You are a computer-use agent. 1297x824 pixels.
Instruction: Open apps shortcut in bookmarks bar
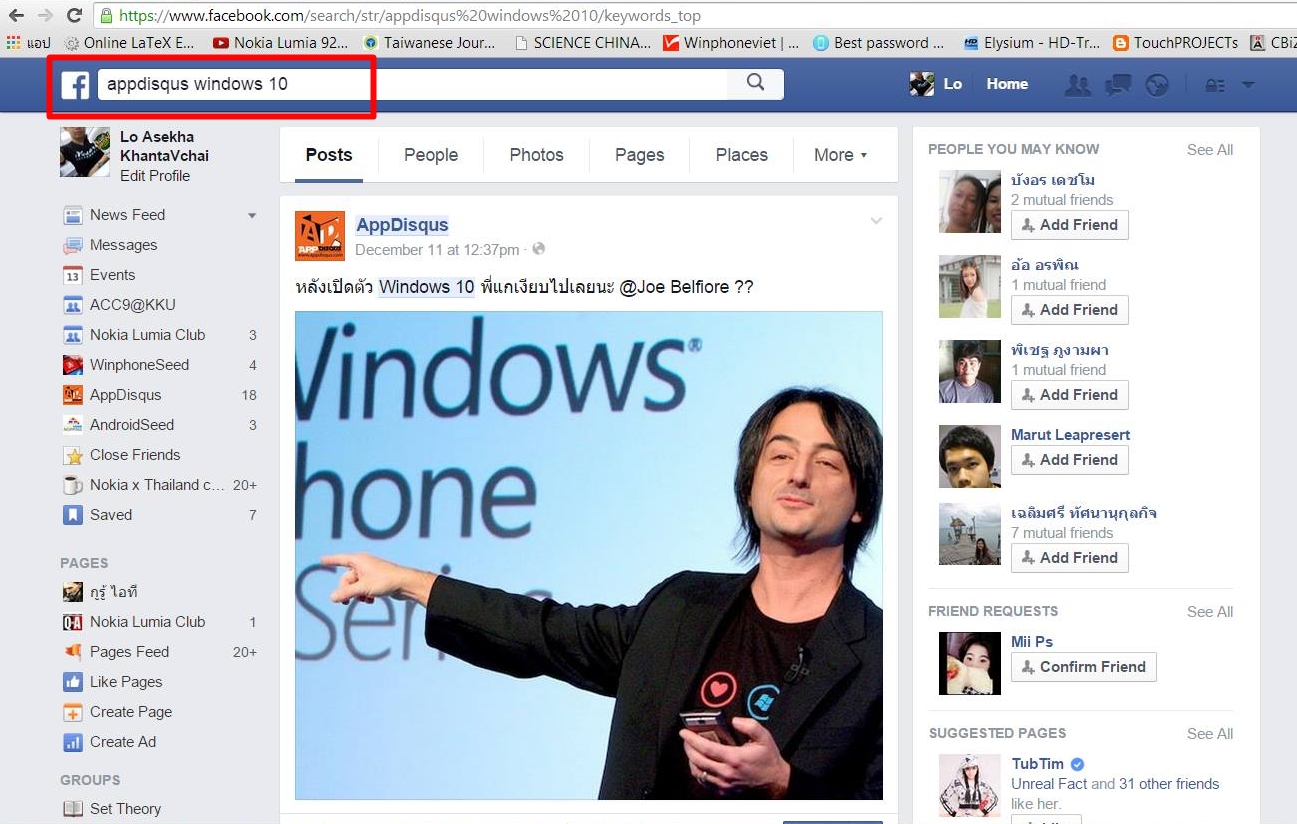pos(28,43)
